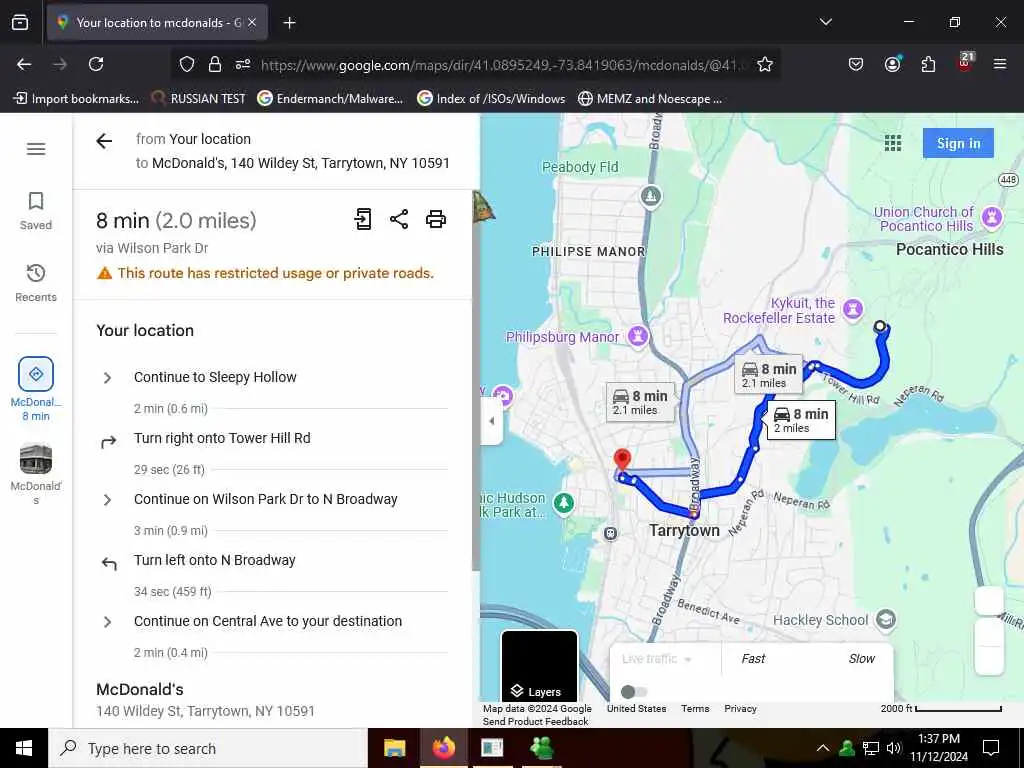The image size is (1024, 768).
Task: Open the site padlock information
Action: pyautogui.click(x=215, y=64)
